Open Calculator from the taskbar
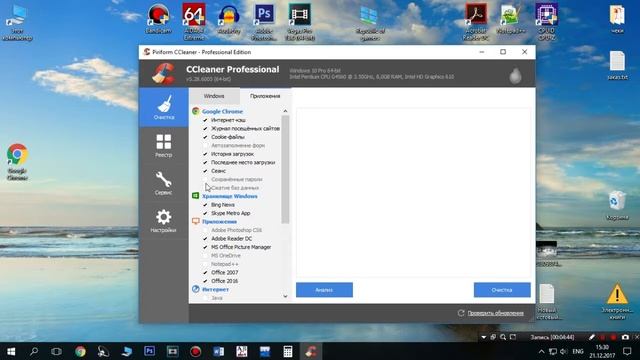 (x=287, y=351)
